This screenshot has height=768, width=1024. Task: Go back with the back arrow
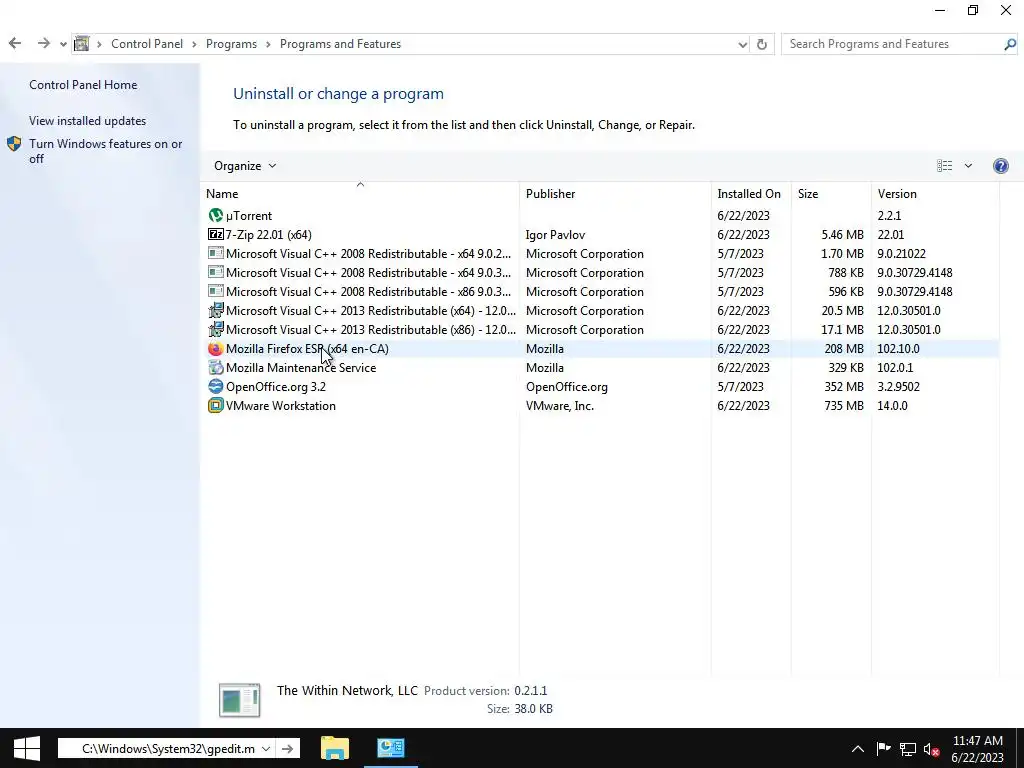click(x=15, y=44)
